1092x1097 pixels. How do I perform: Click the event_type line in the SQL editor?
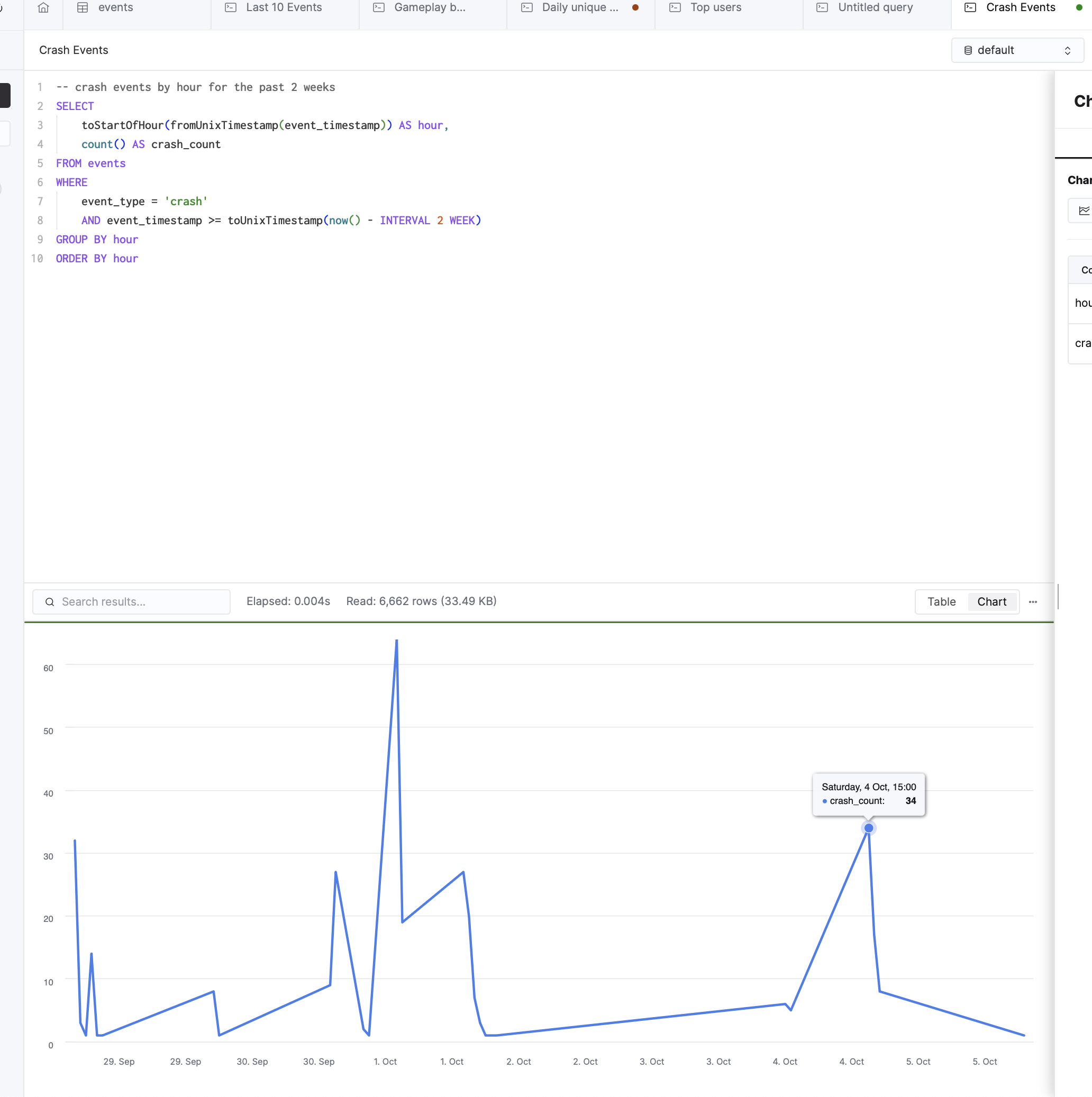(x=143, y=202)
